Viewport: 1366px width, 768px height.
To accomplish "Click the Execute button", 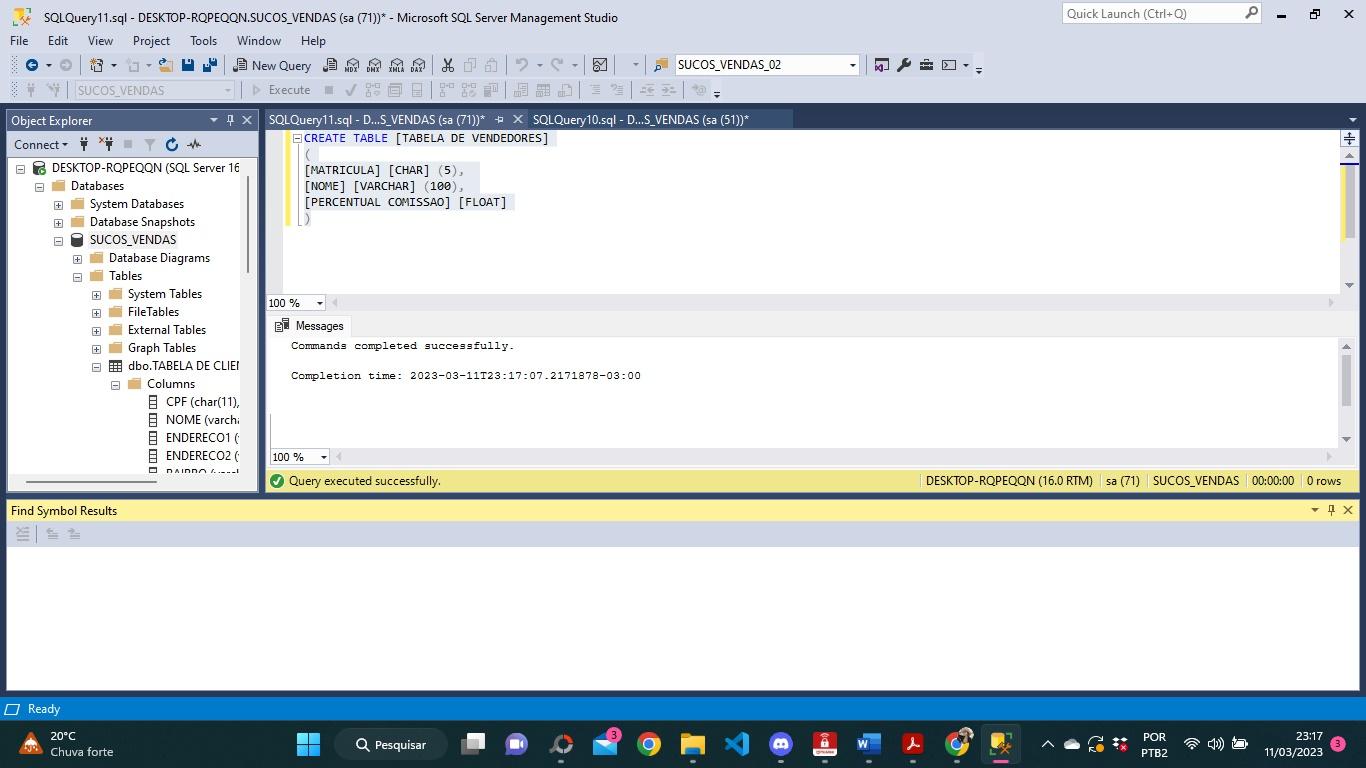I will (280, 90).
